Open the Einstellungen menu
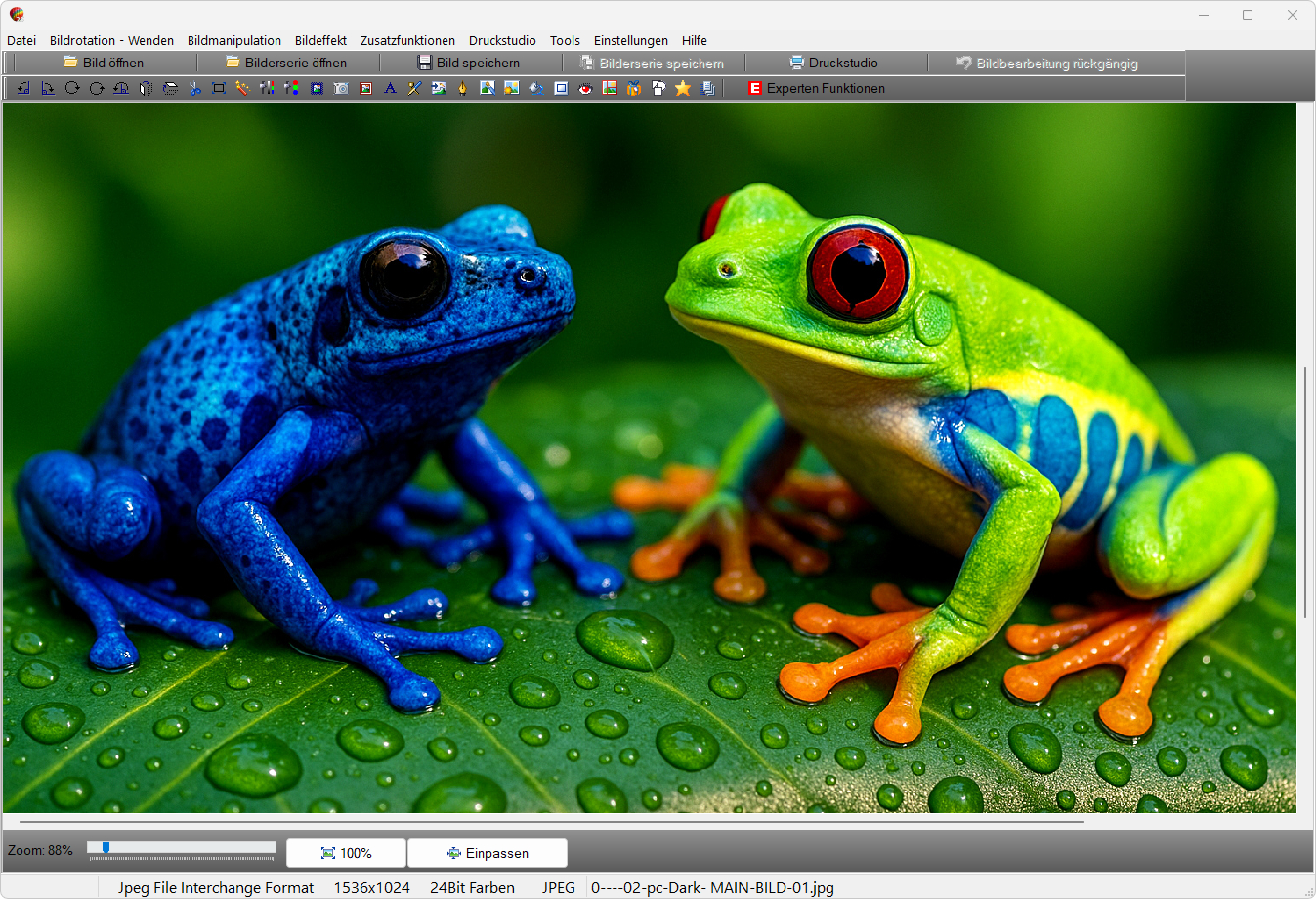Image resolution: width=1316 pixels, height=899 pixels. (630, 40)
